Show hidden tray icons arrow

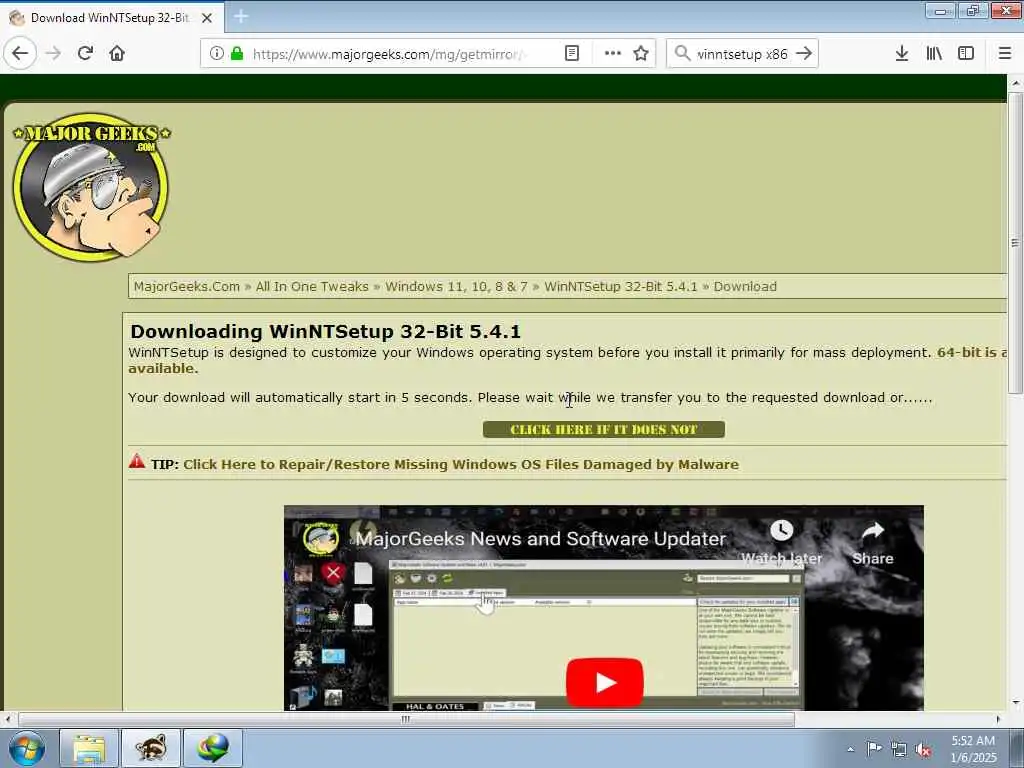[850, 749]
